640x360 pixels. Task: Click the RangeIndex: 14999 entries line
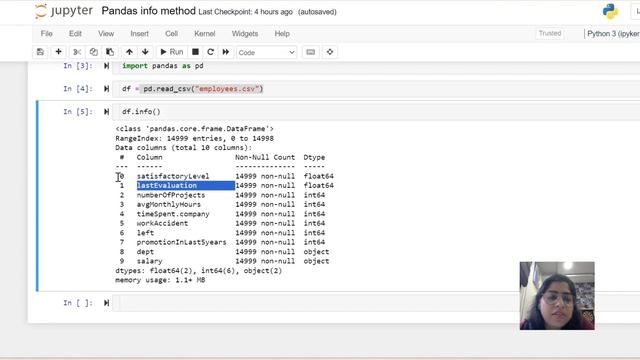pyautogui.click(x=194, y=138)
